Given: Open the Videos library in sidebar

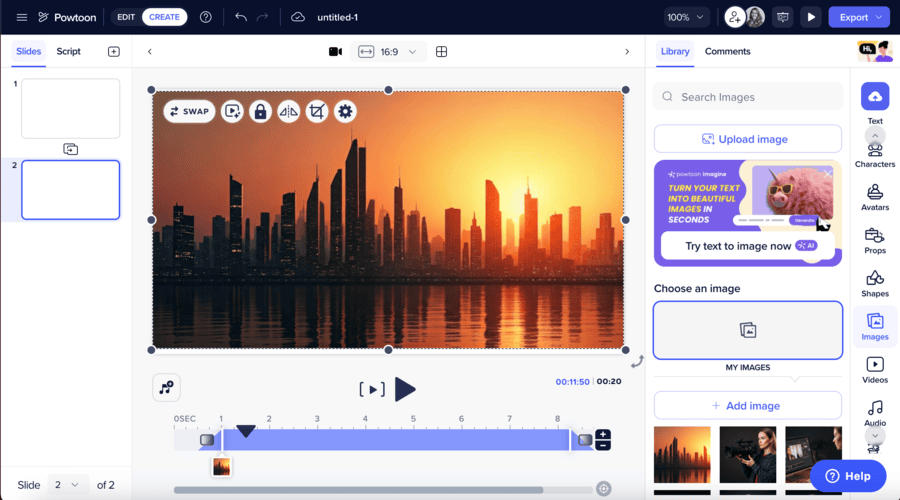Looking at the screenshot, I should [x=875, y=370].
